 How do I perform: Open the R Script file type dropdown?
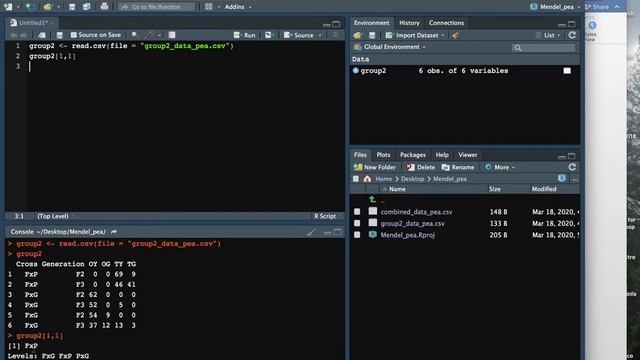coord(327,216)
